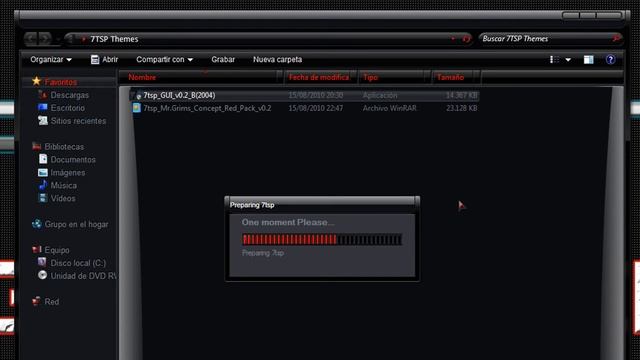Select the Bibliotecas library icon

pos(36,146)
